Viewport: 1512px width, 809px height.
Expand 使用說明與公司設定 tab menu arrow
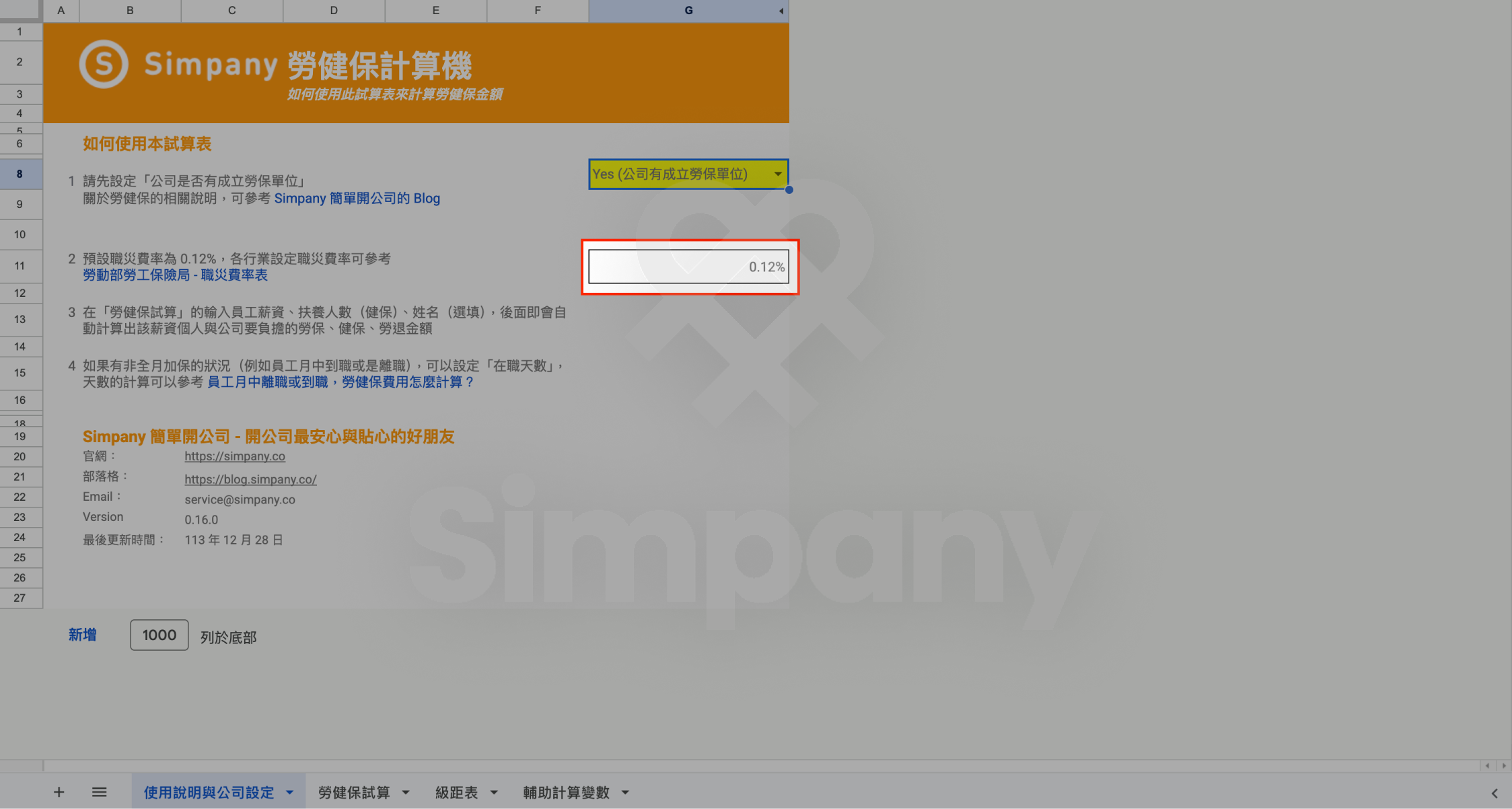click(289, 793)
